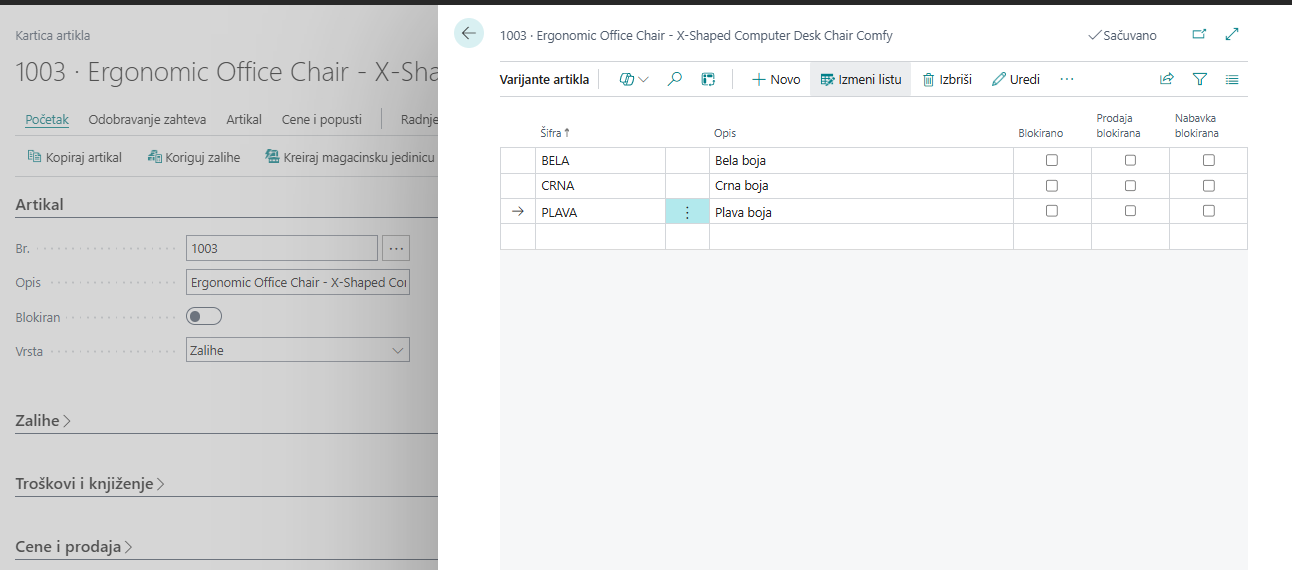
Task: Open the Vrsta dropdown
Action: (298, 350)
